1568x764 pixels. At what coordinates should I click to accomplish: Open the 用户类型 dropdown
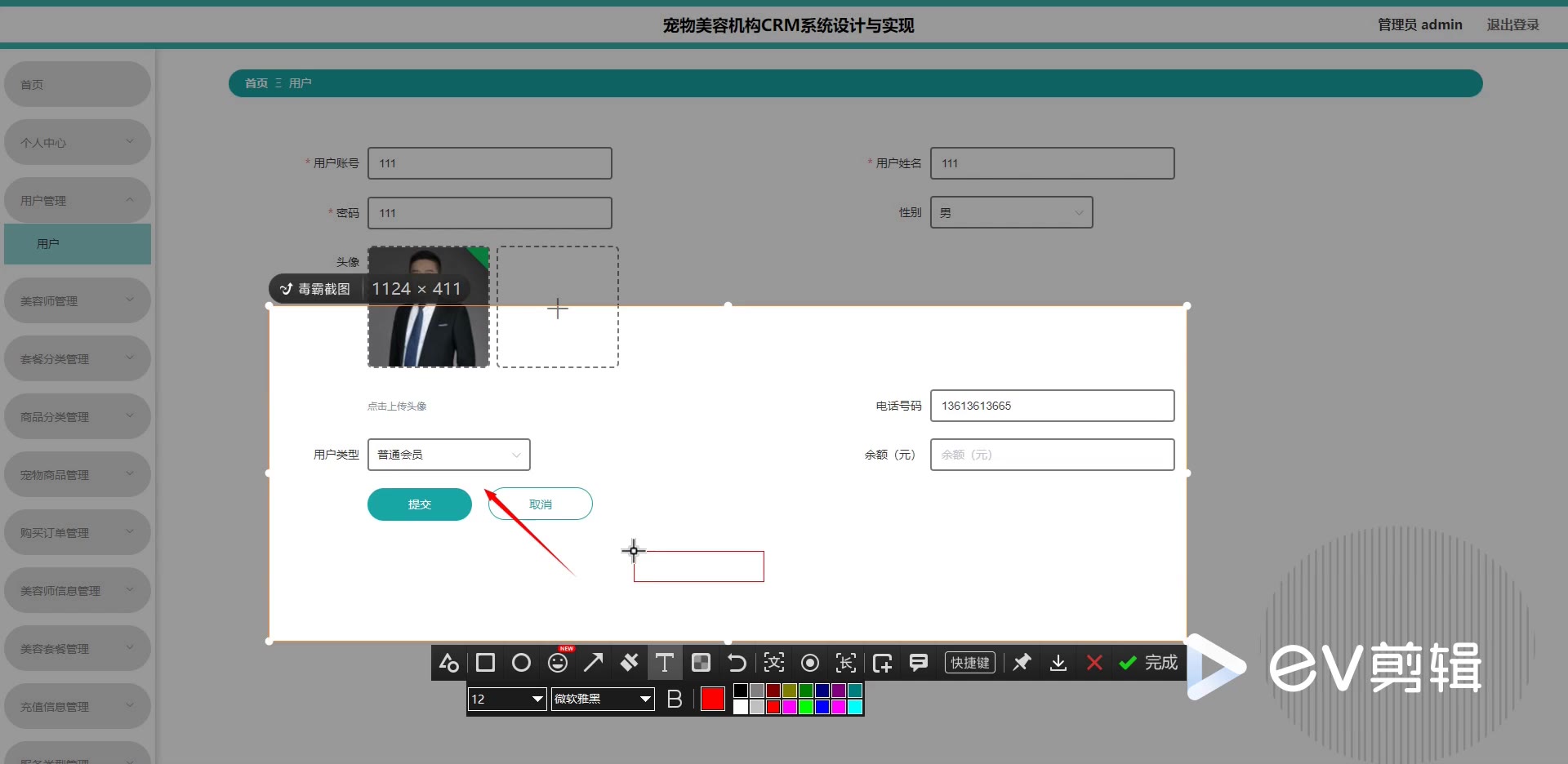pos(448,455)
